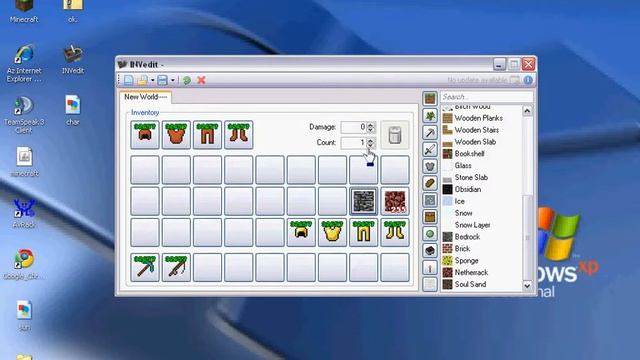This screenshot has width=640, height=360.
Task: Select the leather chestplate armor slot
Action: pos(176,134)
